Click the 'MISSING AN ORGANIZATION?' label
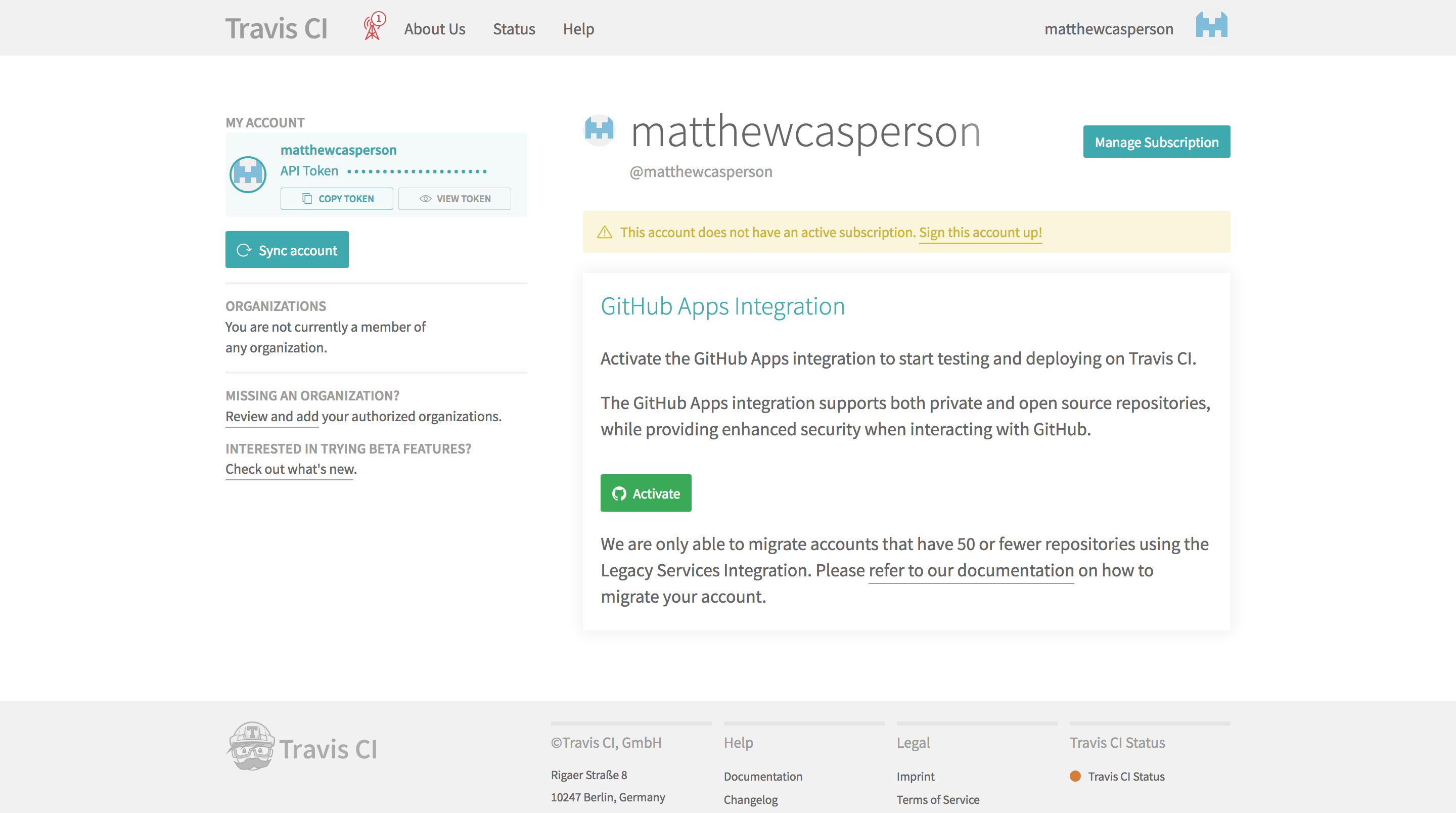1456x813 pixels. click(x=312, y=395)
